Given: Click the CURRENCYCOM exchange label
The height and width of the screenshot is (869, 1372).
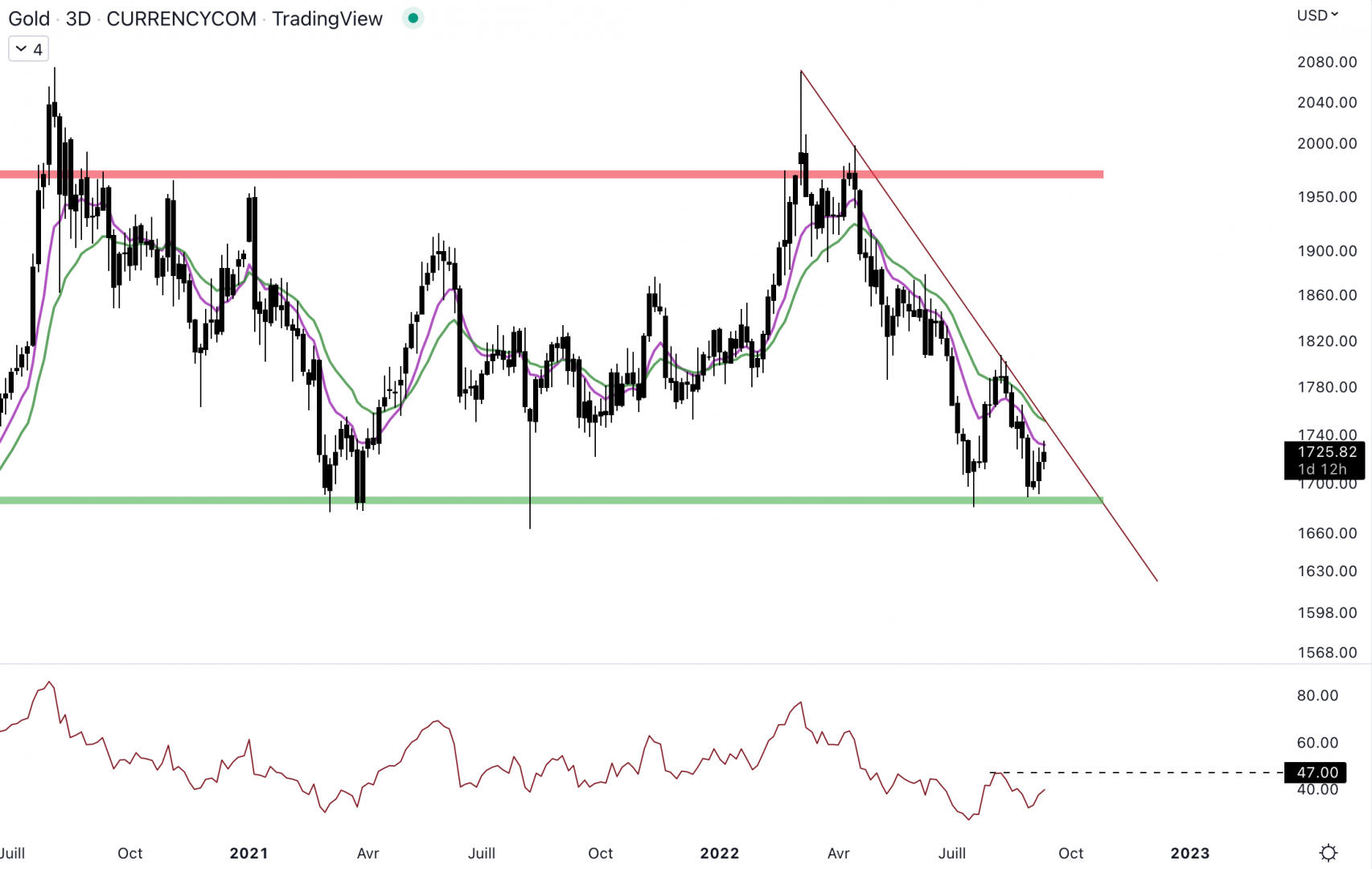Looking at the screenshot, I should pyautogui.click(x=181, y=19).
